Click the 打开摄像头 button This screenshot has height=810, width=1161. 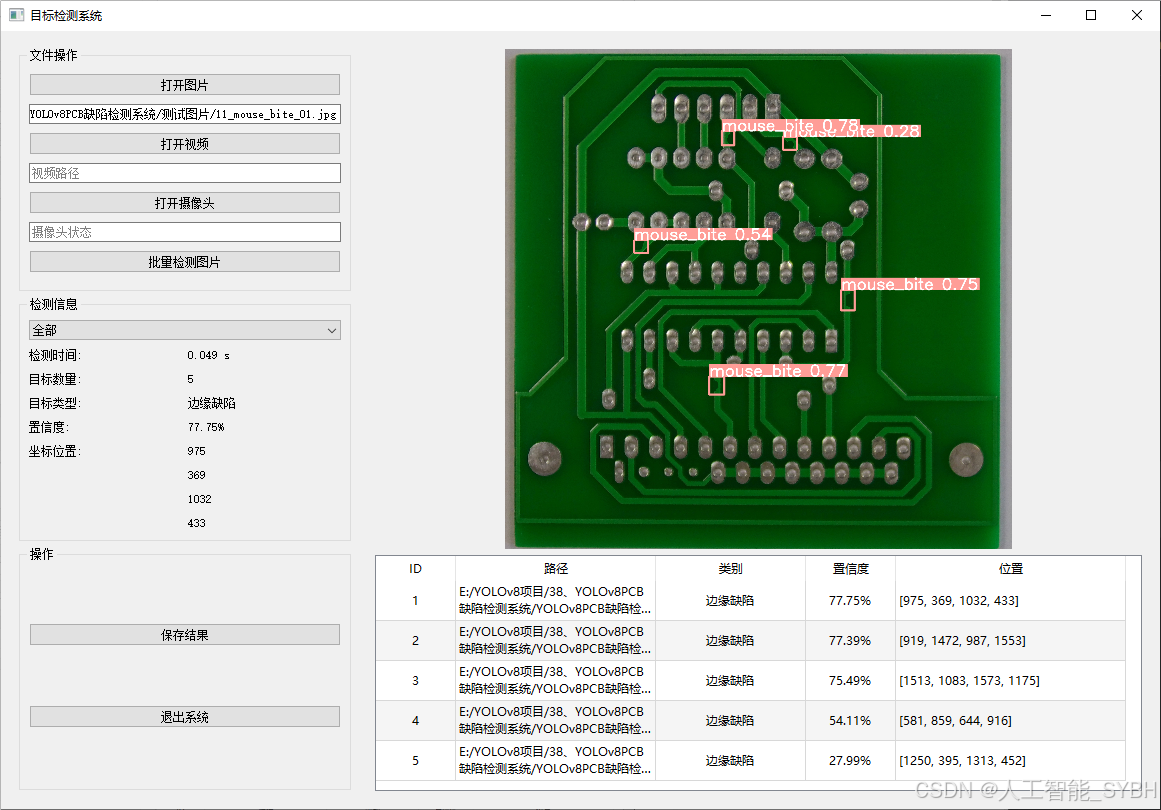point(184,202)
